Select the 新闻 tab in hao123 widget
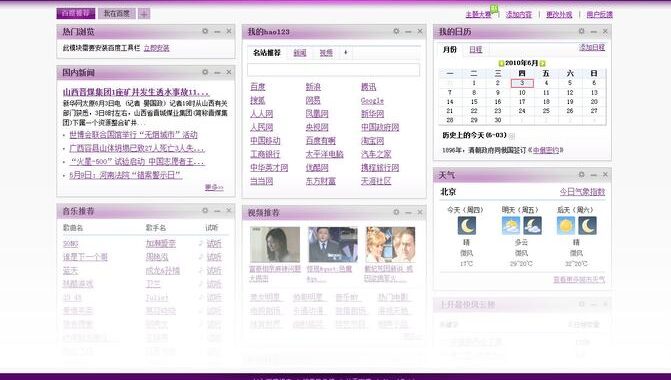The height and width of the screenshot is (380, 671). [300, 53]
